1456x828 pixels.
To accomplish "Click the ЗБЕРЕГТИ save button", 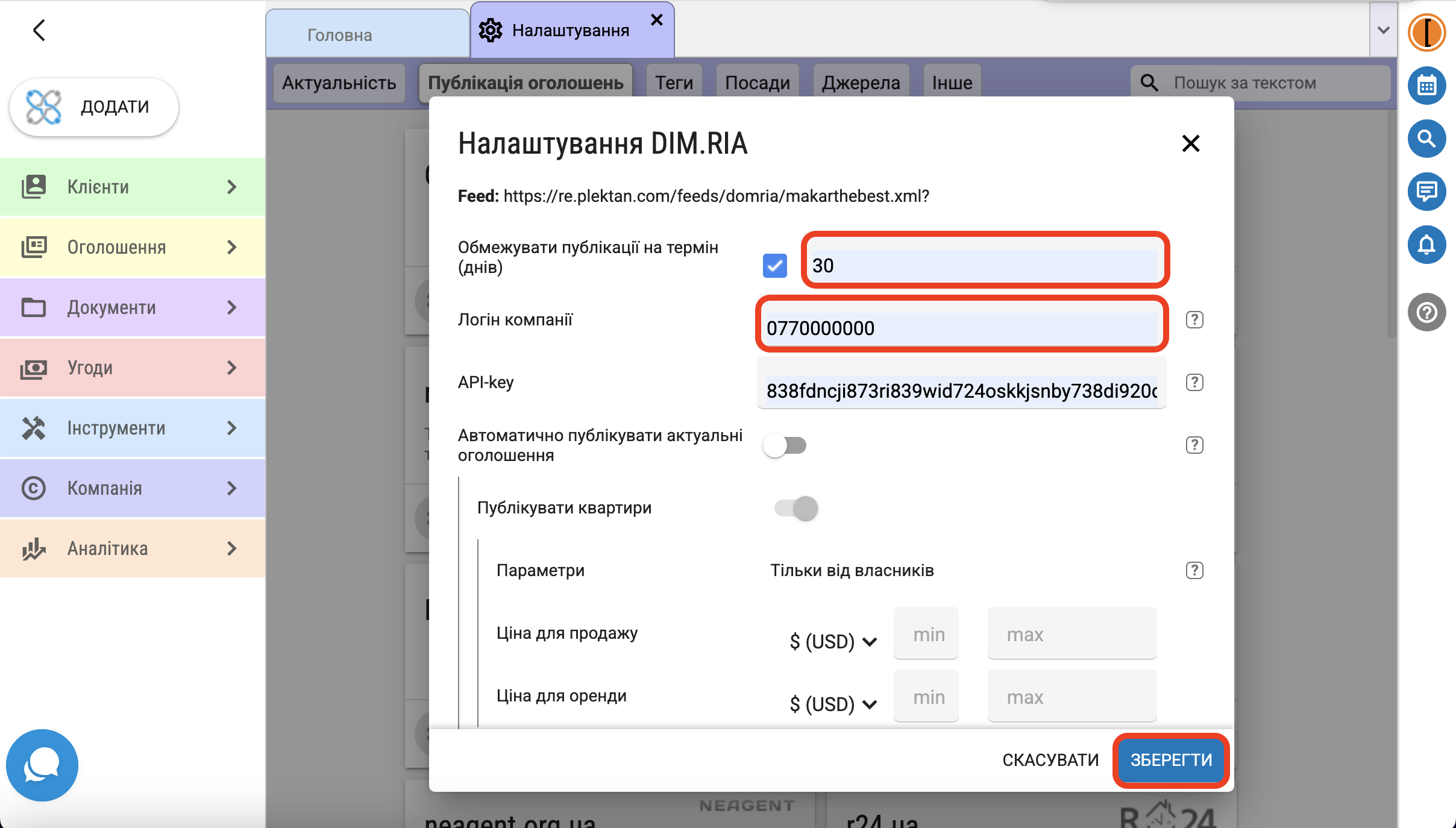I will (1170, 760).
